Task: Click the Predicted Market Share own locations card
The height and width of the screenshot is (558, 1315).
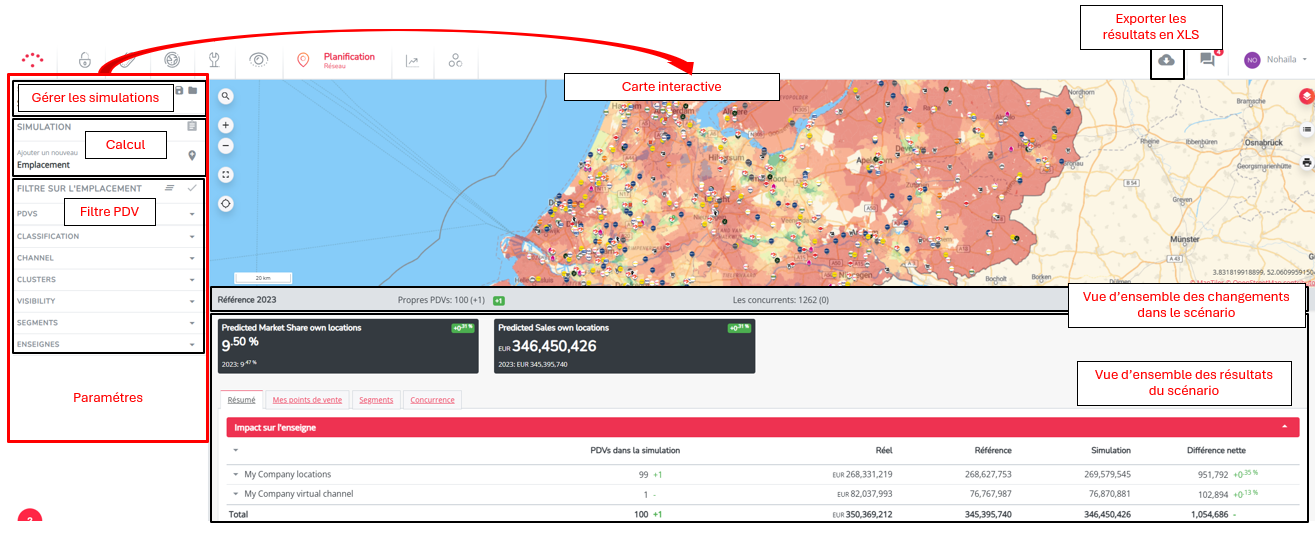Action: 348,346
